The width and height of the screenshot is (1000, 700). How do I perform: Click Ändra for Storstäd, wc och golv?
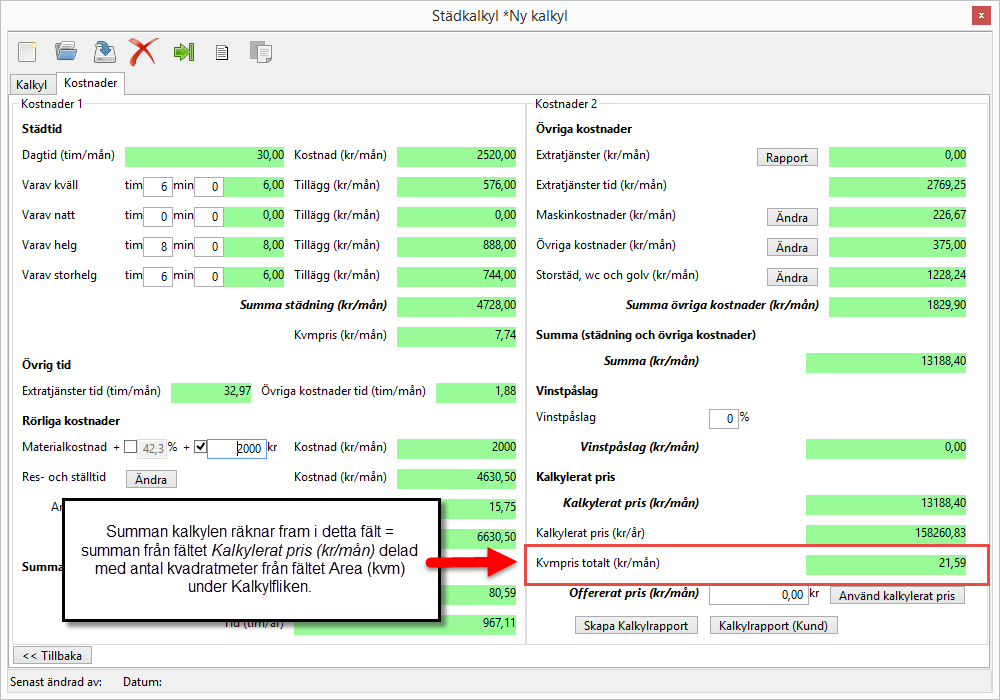pos(792,277)
